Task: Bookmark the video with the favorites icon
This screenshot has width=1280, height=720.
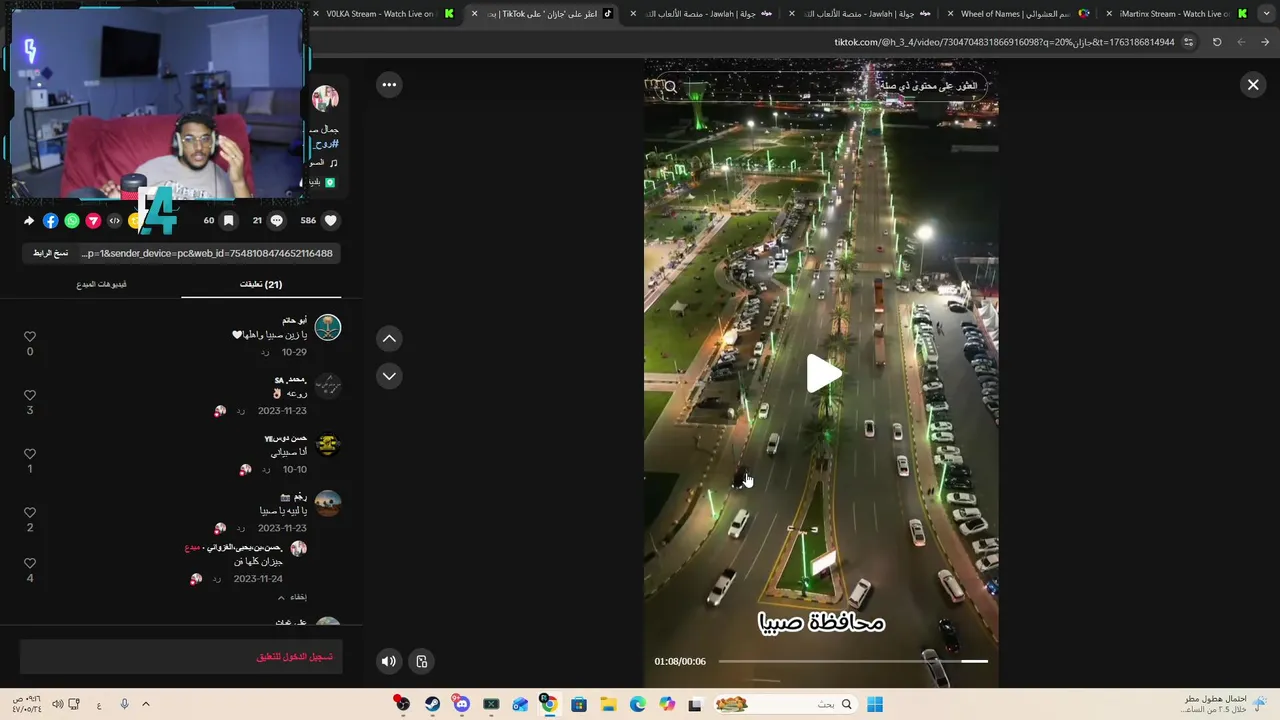Action: (228, 221)
